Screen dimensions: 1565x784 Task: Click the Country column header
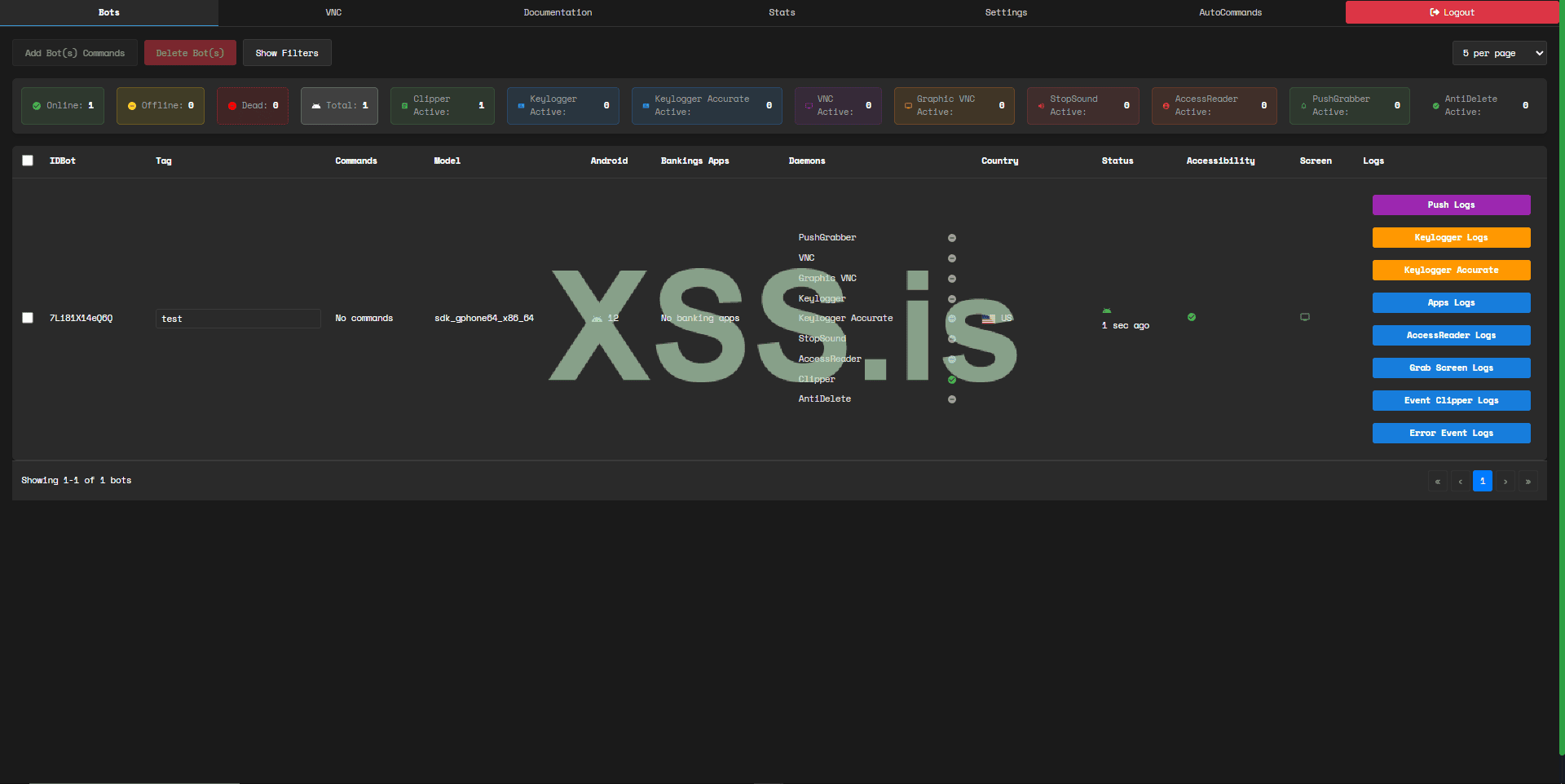click(1000, 161)
